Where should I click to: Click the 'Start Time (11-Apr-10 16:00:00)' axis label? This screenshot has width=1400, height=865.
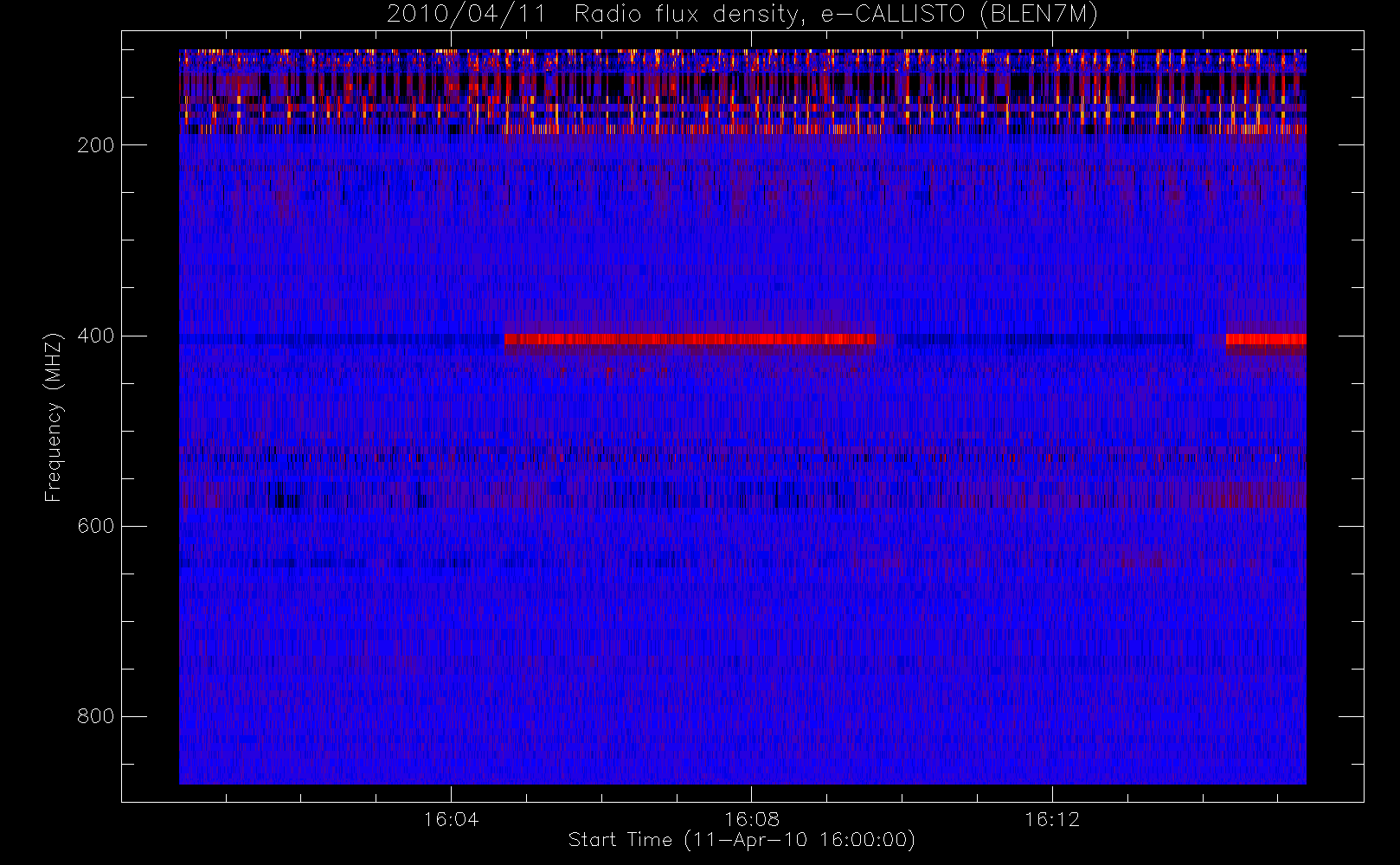pyautogui.click(x=742, y=840)
